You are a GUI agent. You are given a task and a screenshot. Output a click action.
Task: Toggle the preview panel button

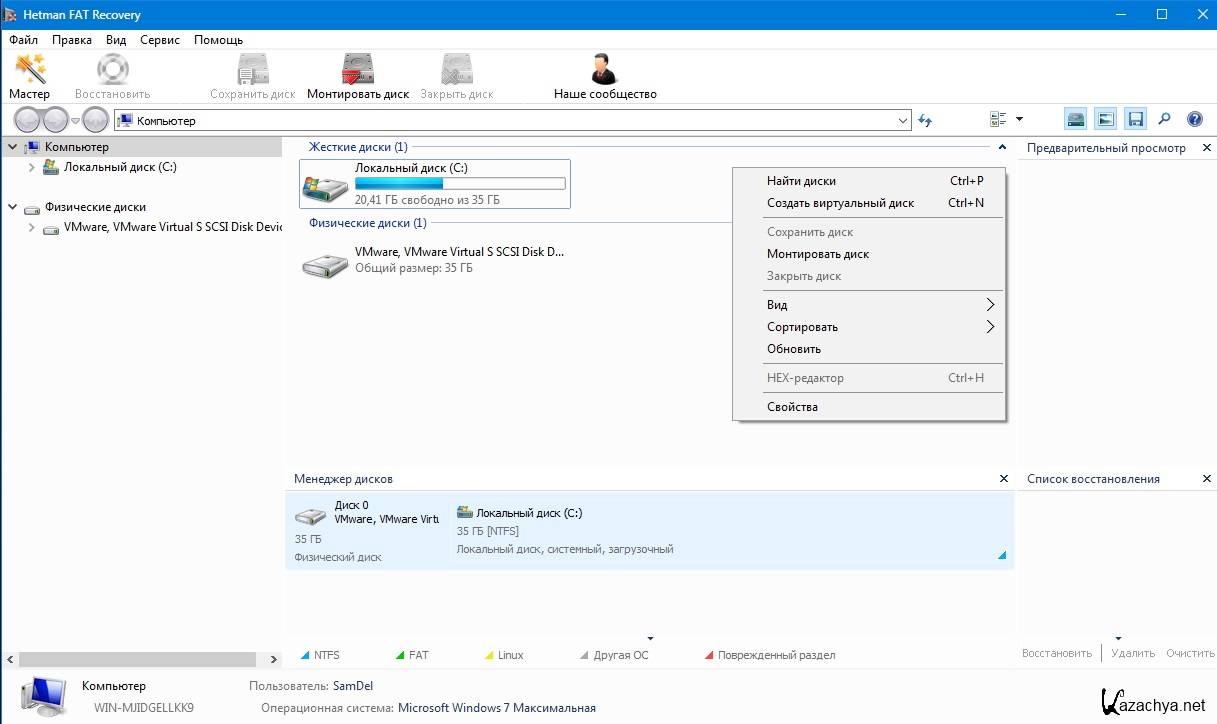(1105, 119)
